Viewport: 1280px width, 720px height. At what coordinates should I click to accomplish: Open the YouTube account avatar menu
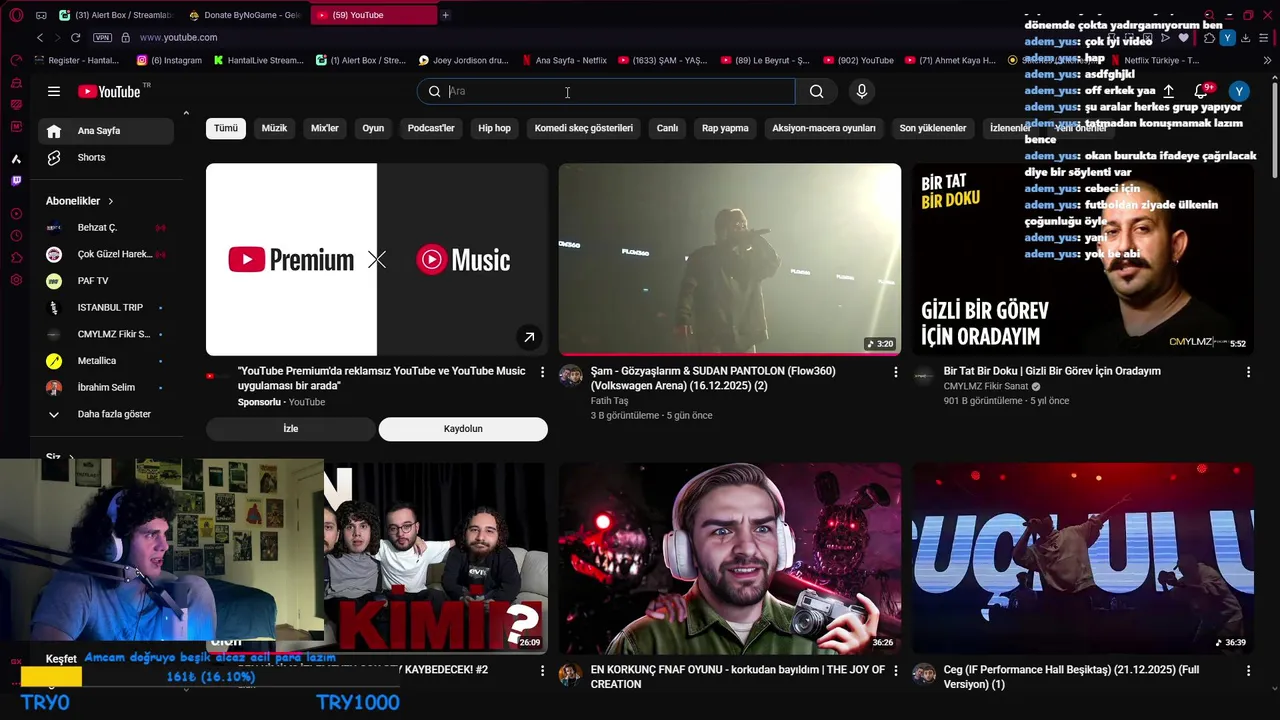click(1239, 91)
